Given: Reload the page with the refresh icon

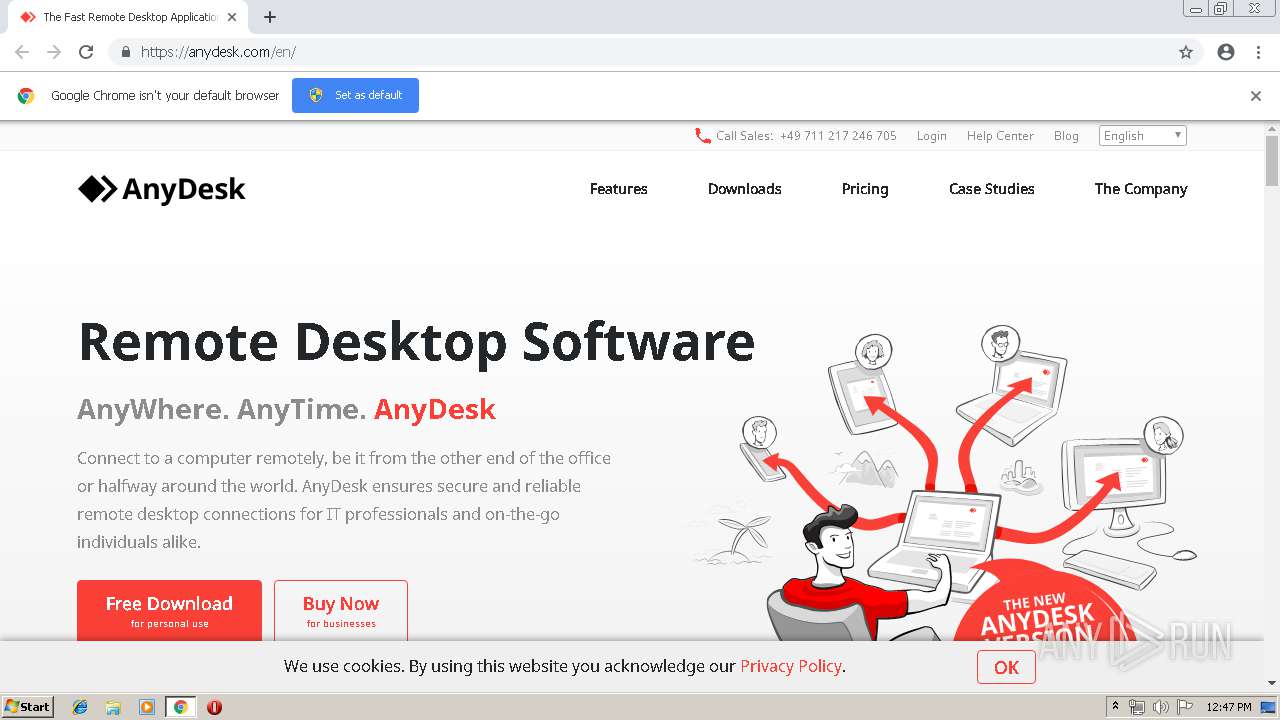Looking at the screenshot, I should (x=86, y=52).
